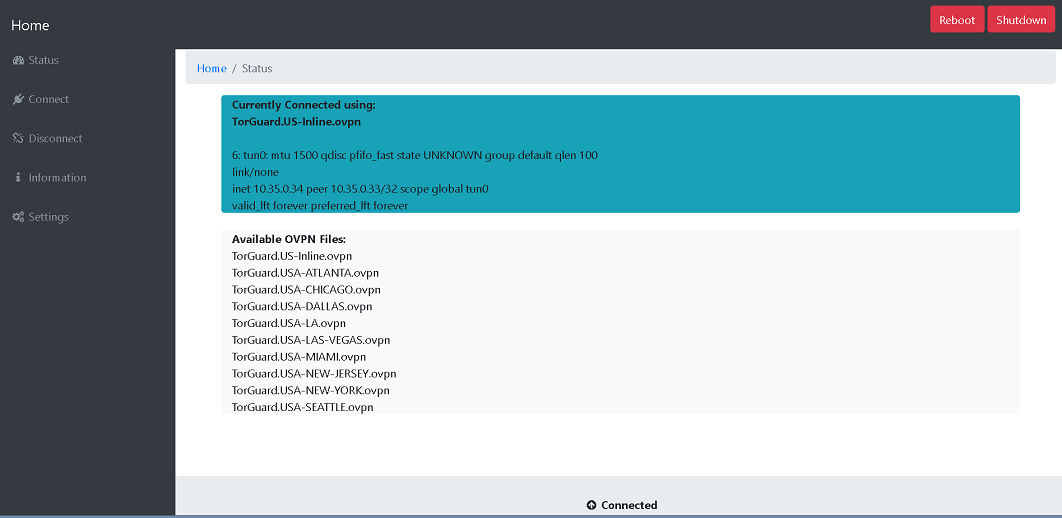Click the bold TorGuard.US-Inline.ovpn connected file name
Viewport: 1062px width, 518px height.
point(296,123)
